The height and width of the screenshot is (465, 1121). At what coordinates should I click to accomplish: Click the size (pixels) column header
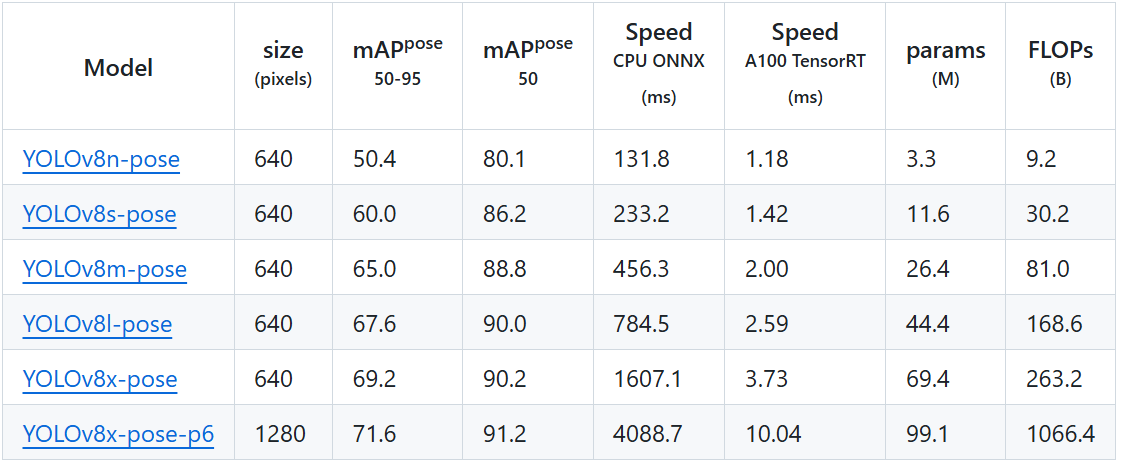[283, 64]
